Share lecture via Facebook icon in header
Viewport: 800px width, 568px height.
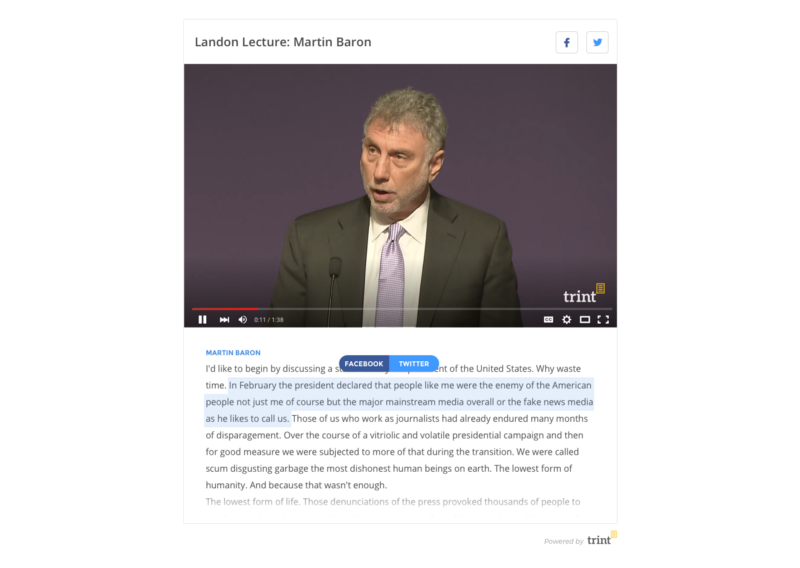pyautogui.click(x=566, y=42)
